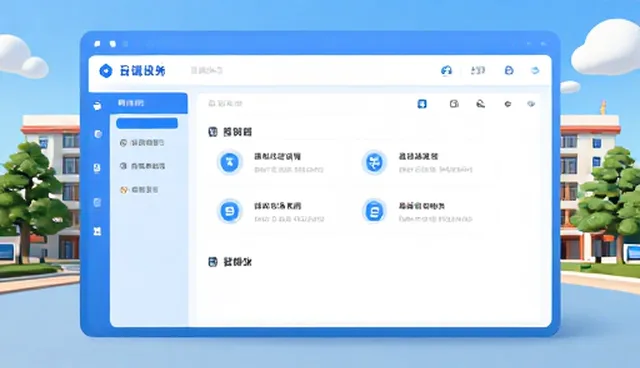
Task: Open the bottom-right card's round blue icon
Action: [x=374, y=211]
